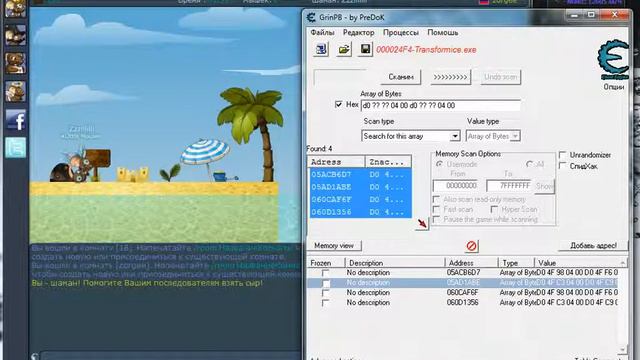
Task: Click the Cheat Engine logo icon
Action: [x=613, y=60]
